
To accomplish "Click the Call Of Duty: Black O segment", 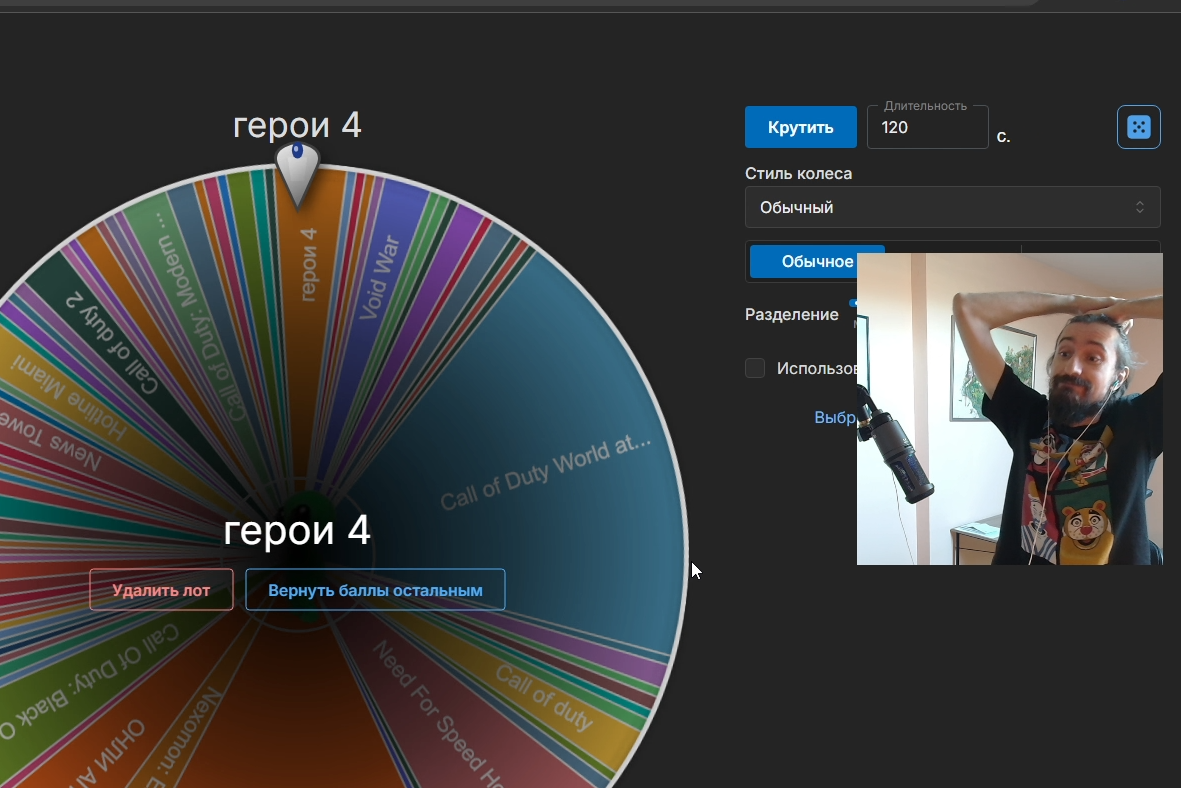I will coord(88,683).
